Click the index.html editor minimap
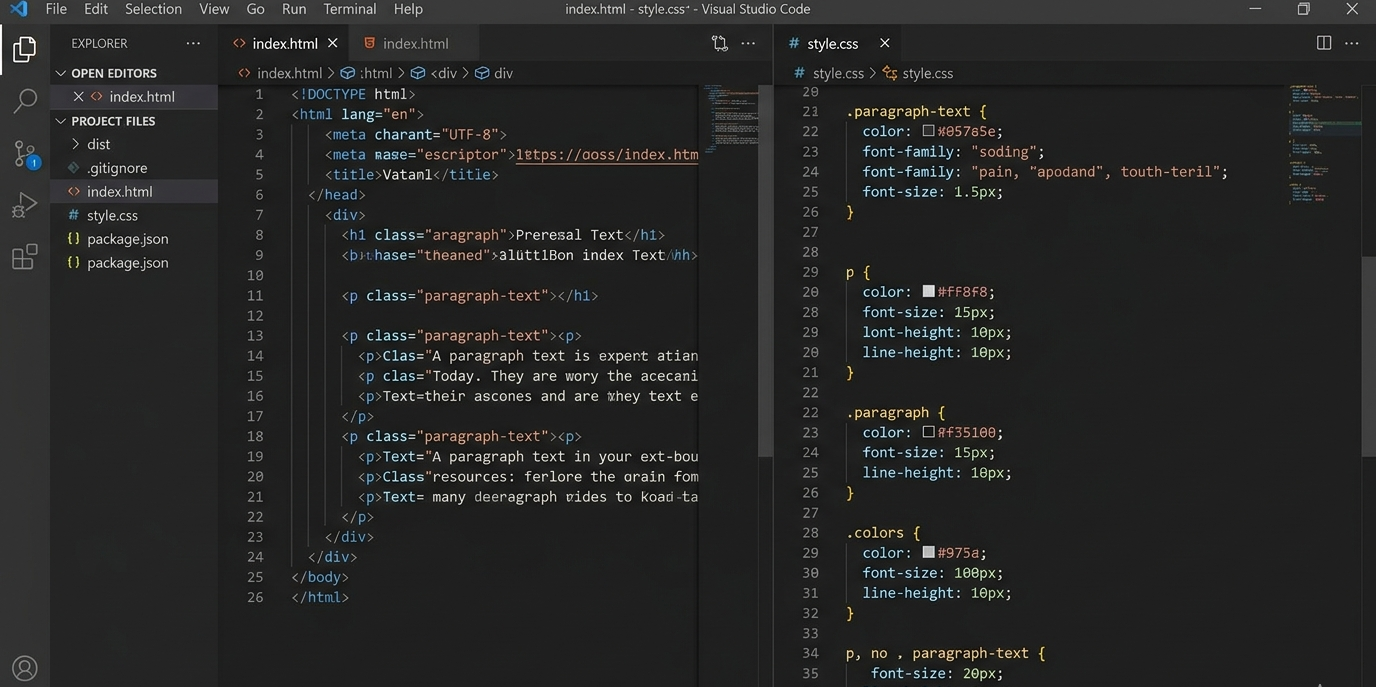 tap(729, 120)
